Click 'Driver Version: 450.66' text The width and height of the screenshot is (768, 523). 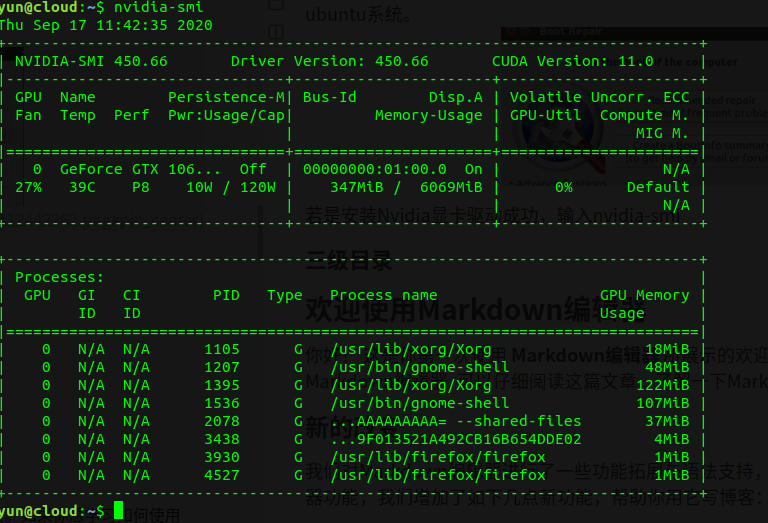tap(330, 61)
